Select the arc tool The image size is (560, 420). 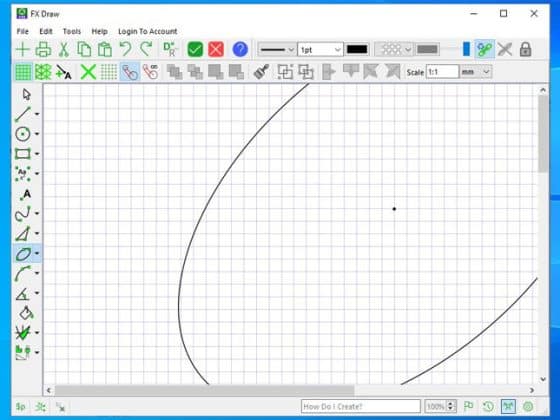tap(23, 274)
